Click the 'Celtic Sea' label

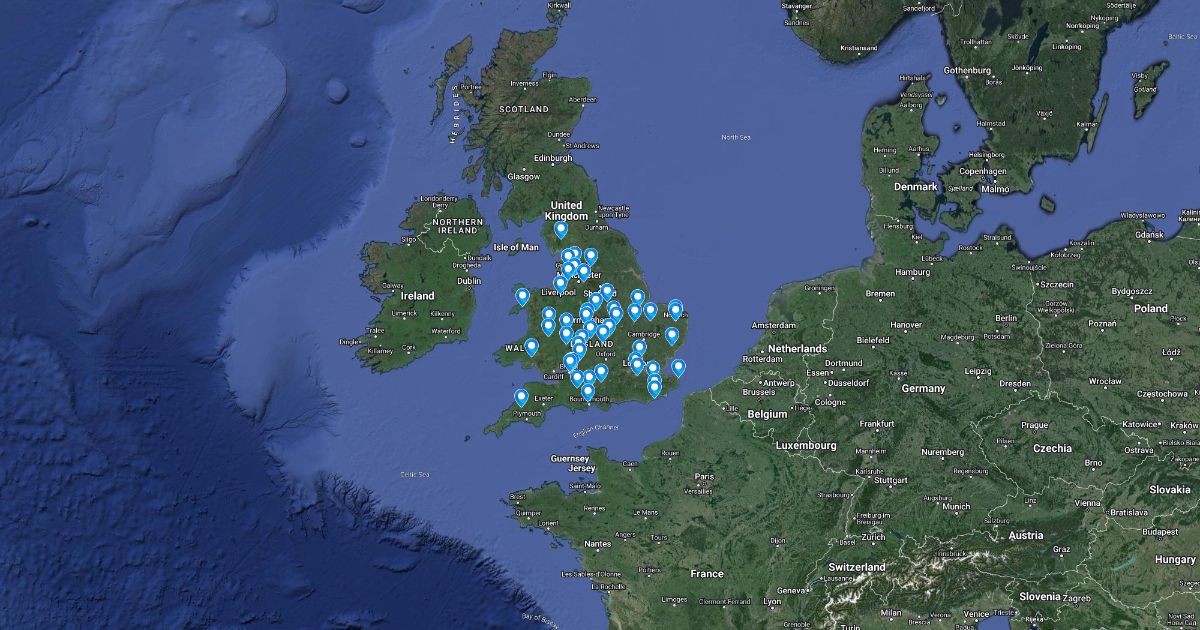click(x=414, y=474)
